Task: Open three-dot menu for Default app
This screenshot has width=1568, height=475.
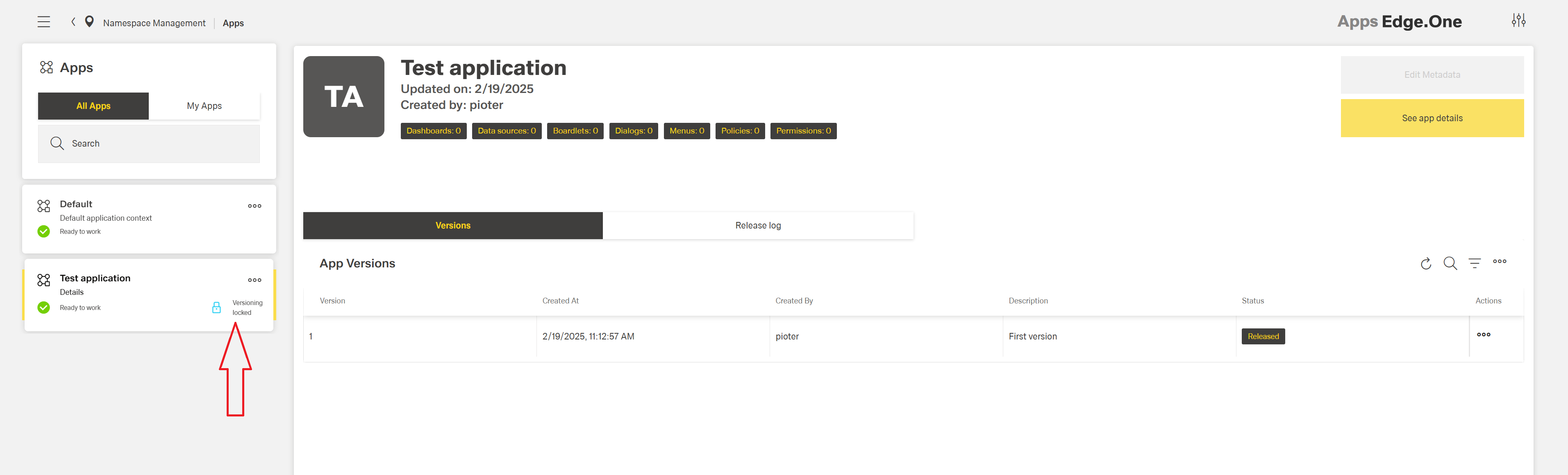Action: coord(254,206)
